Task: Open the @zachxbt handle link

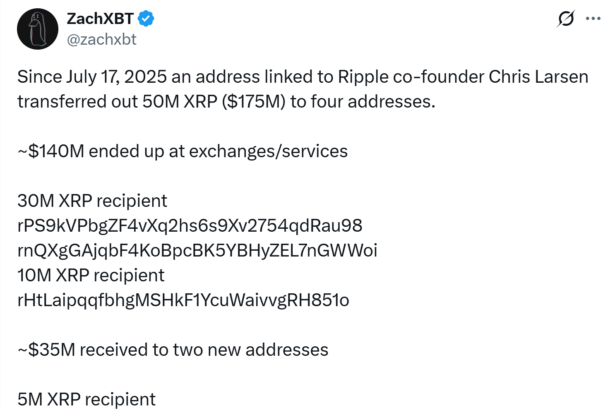Action: coord(100,38)
